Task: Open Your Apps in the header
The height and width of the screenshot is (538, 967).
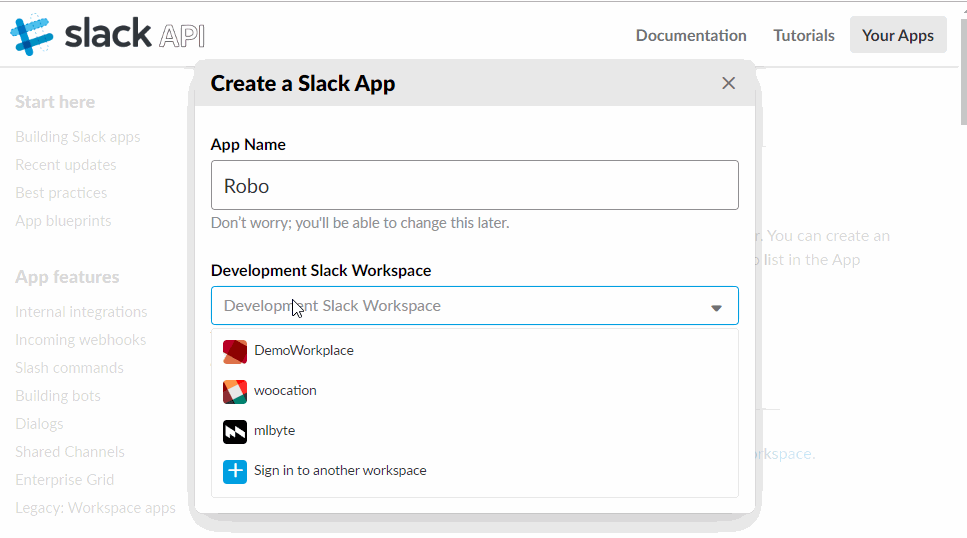Action: (x=897, y=35)
